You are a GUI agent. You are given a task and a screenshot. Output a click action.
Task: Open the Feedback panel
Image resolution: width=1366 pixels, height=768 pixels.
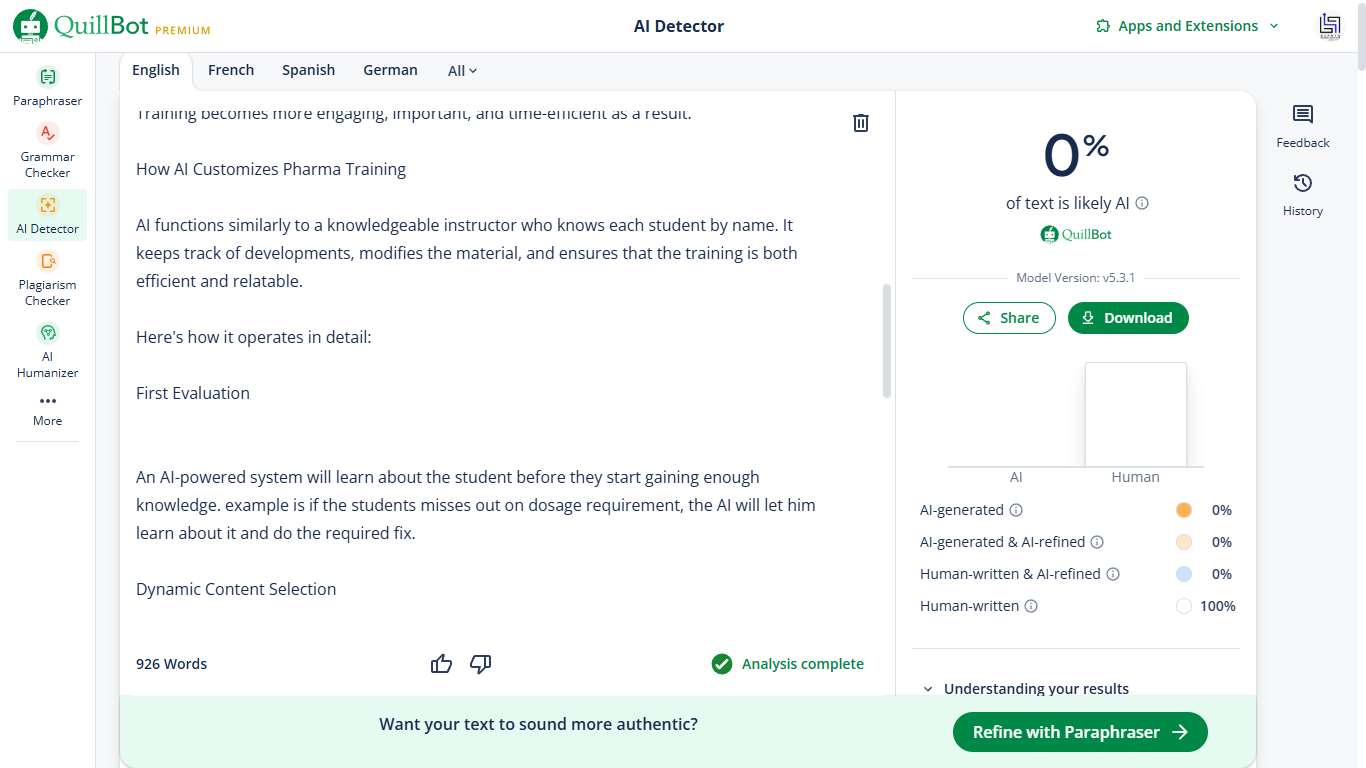[x=1302, y=127]
